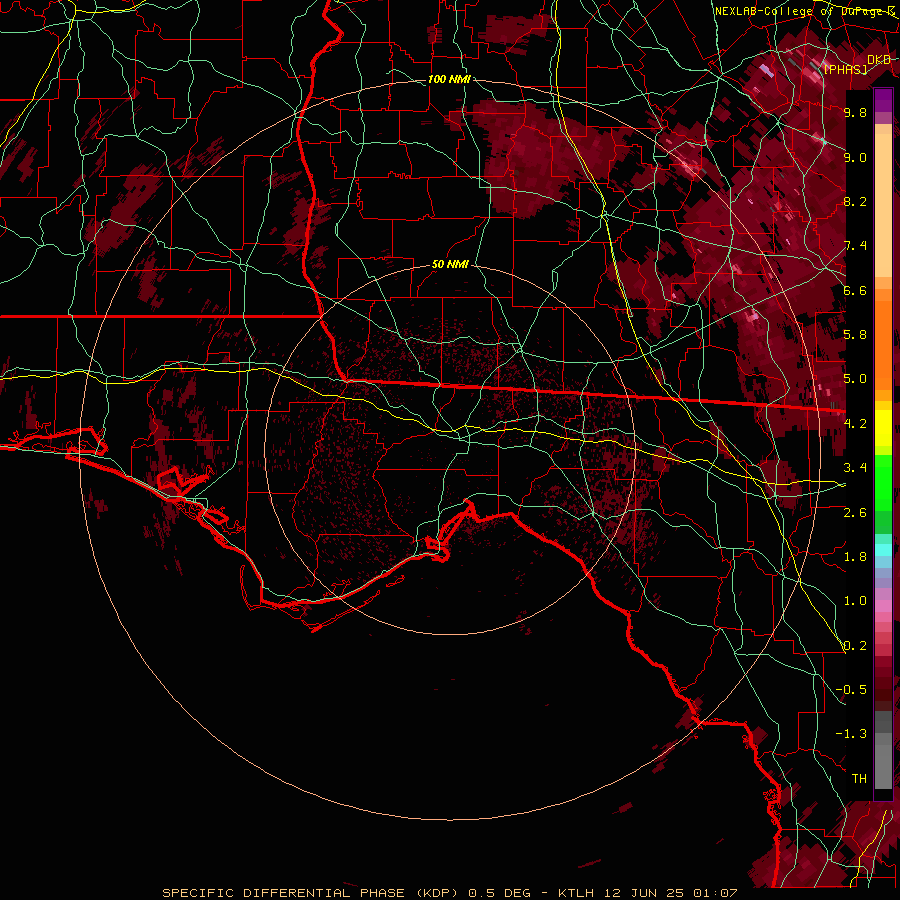
Task: Select the 6.6 value on the scale
Action: point(855,290)
